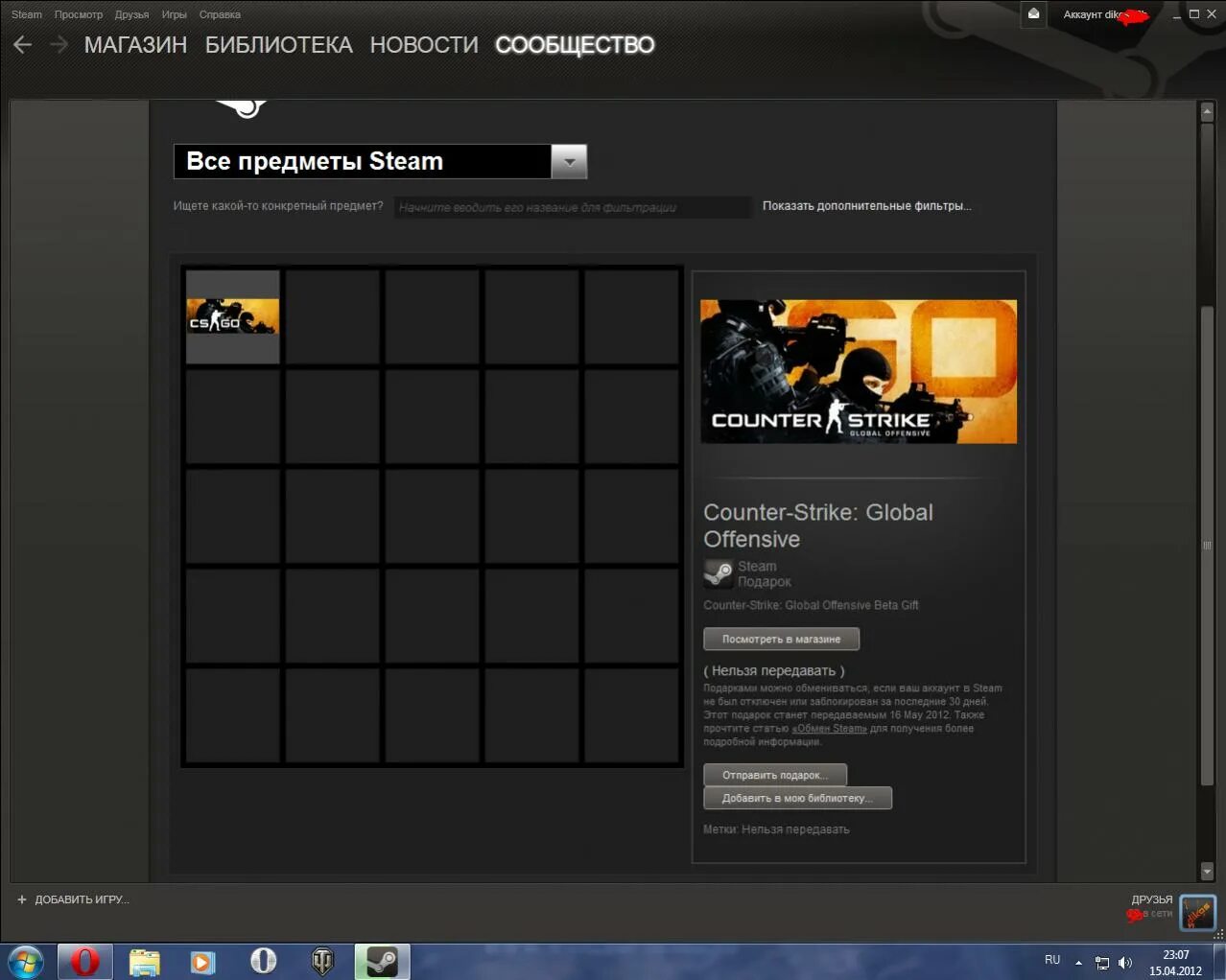Open the Игры menu
The image size is (1226, 980).
(174, 14)
